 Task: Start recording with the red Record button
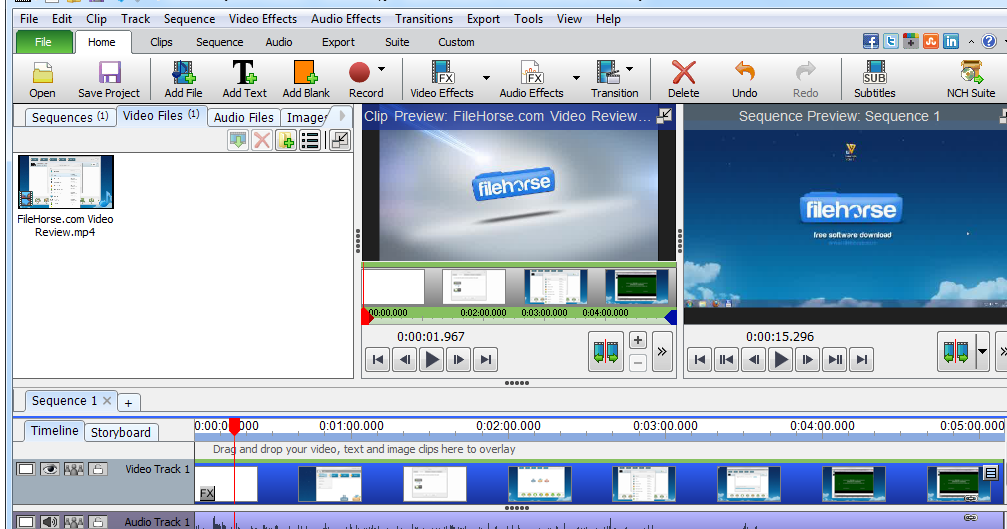[x=360, y=72]
